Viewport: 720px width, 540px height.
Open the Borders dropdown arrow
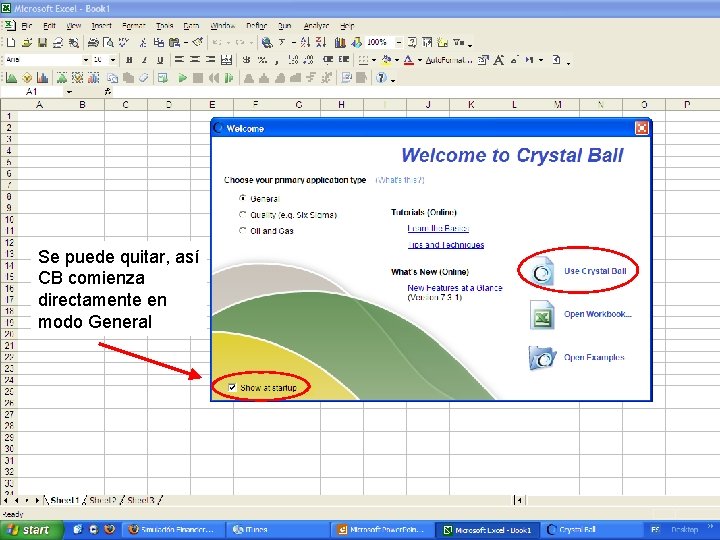(373, 60)
